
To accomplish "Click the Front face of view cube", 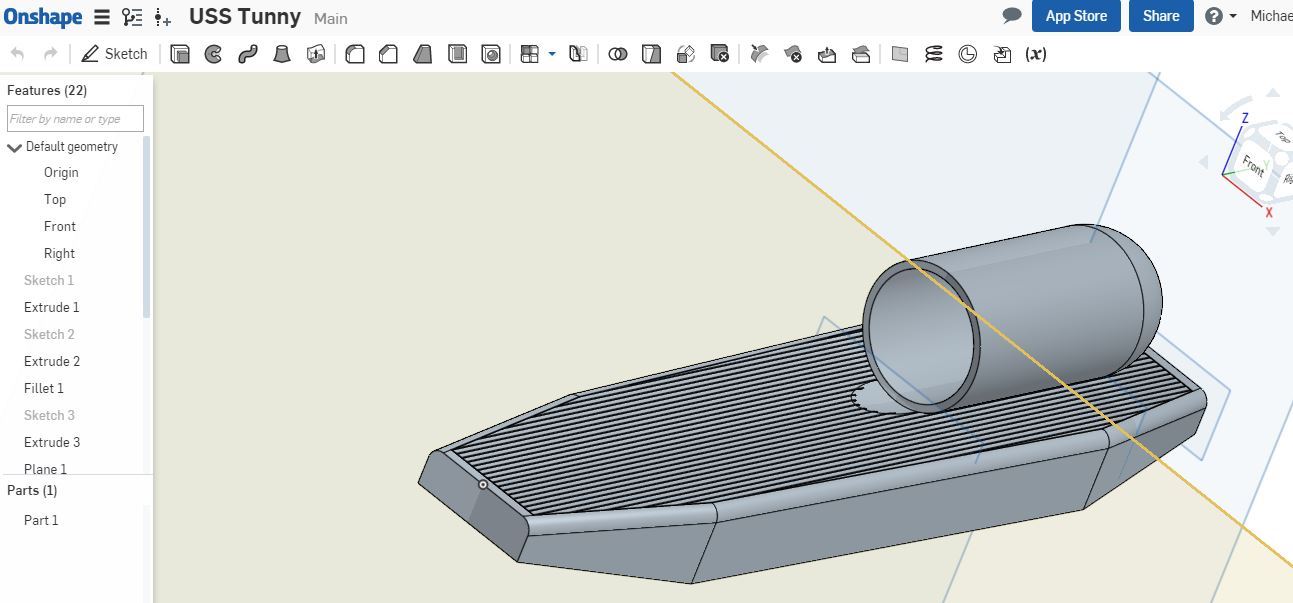I will [x=1252, y=164].
